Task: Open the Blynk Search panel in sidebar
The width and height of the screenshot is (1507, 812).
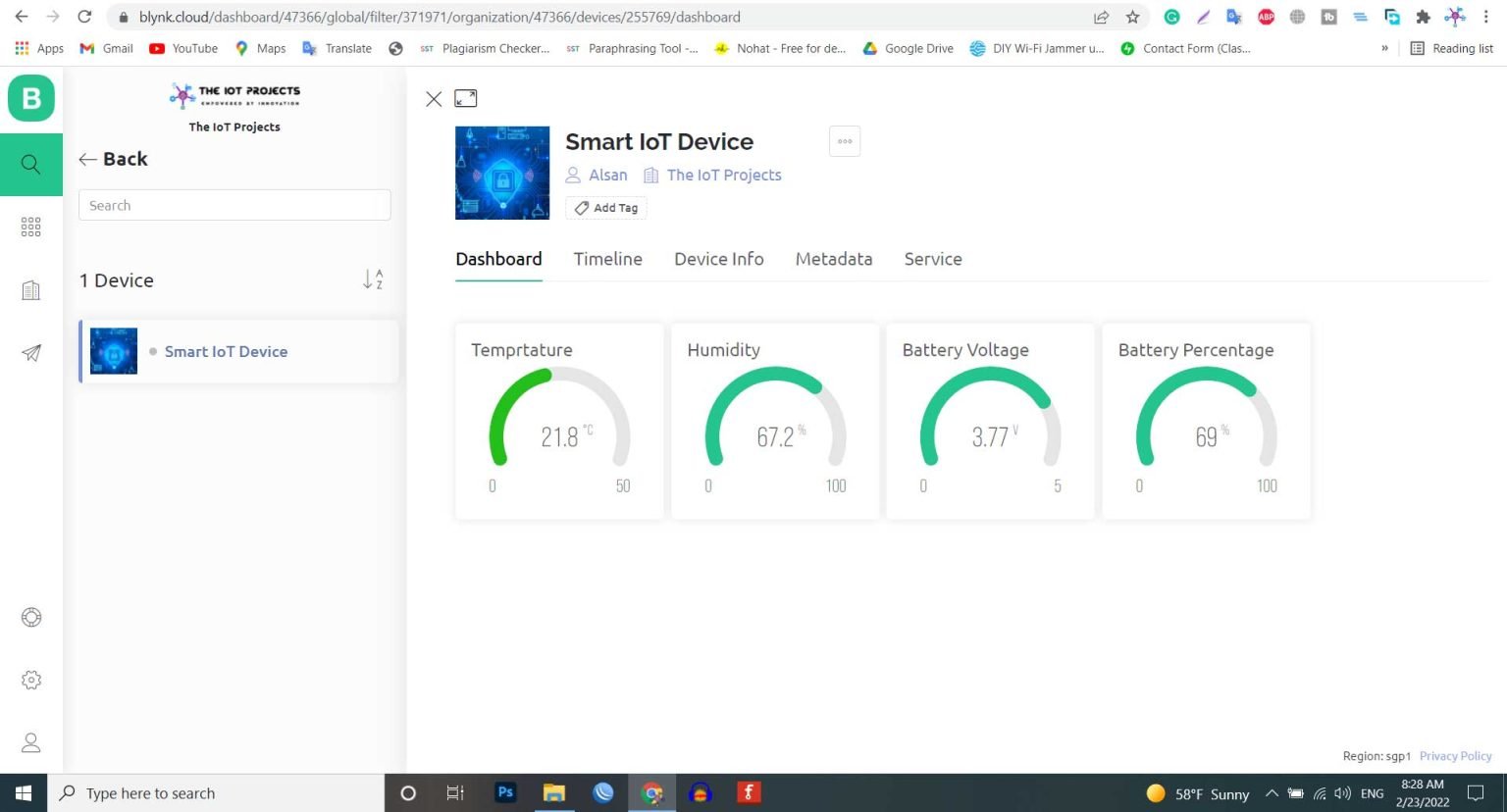Action: click(x=31, y=164)
